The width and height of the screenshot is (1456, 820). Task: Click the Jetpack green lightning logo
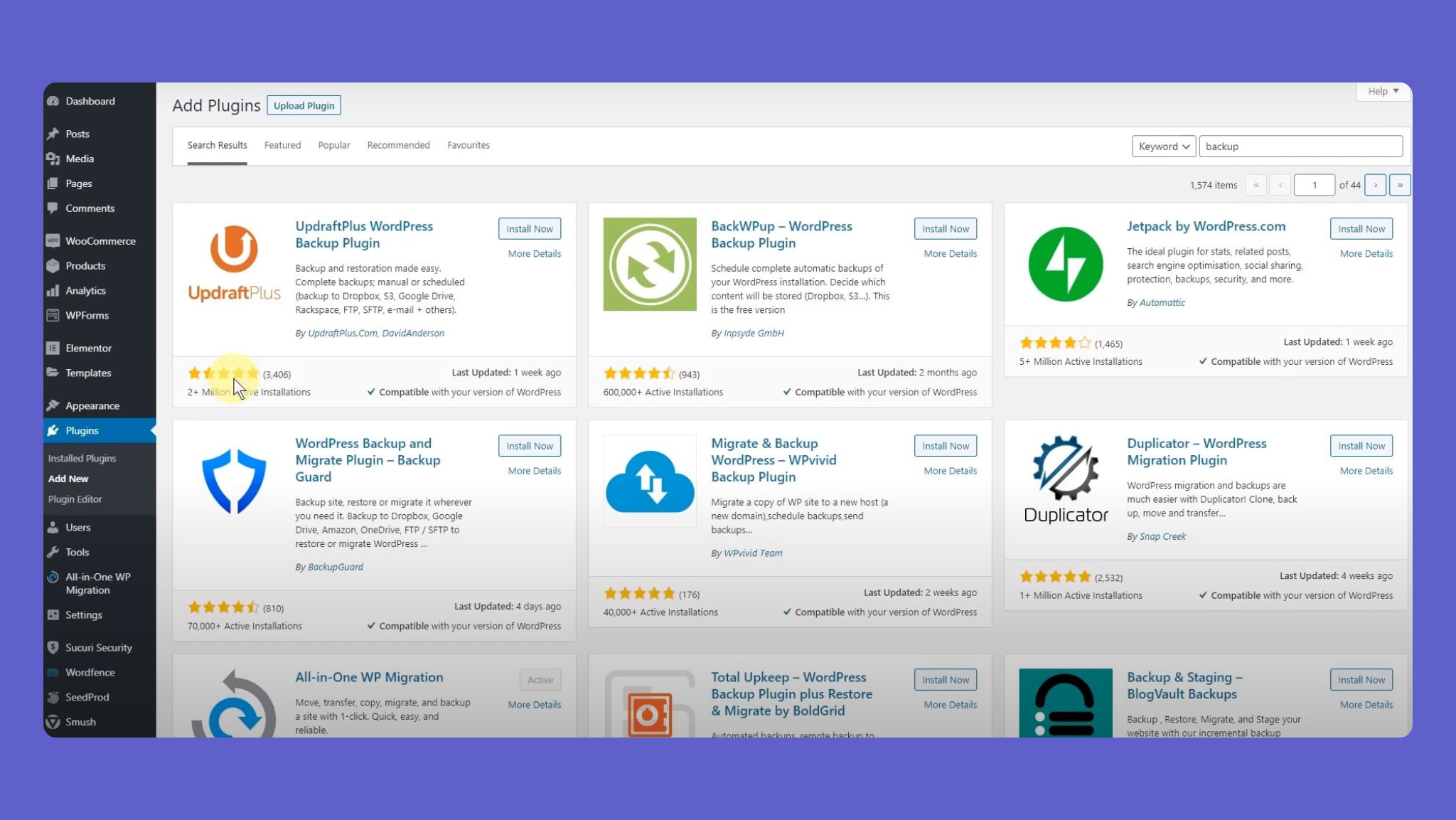[1066, 264]
